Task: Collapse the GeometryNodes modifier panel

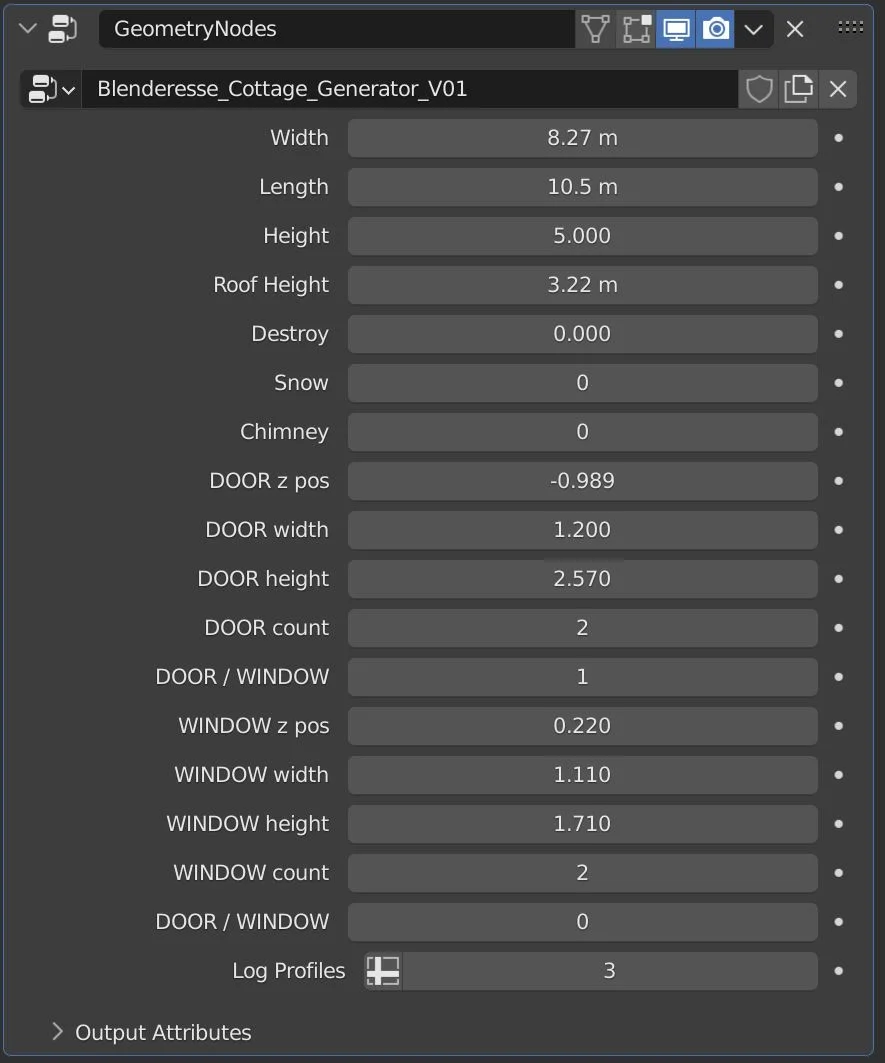Action: [25, 28]
